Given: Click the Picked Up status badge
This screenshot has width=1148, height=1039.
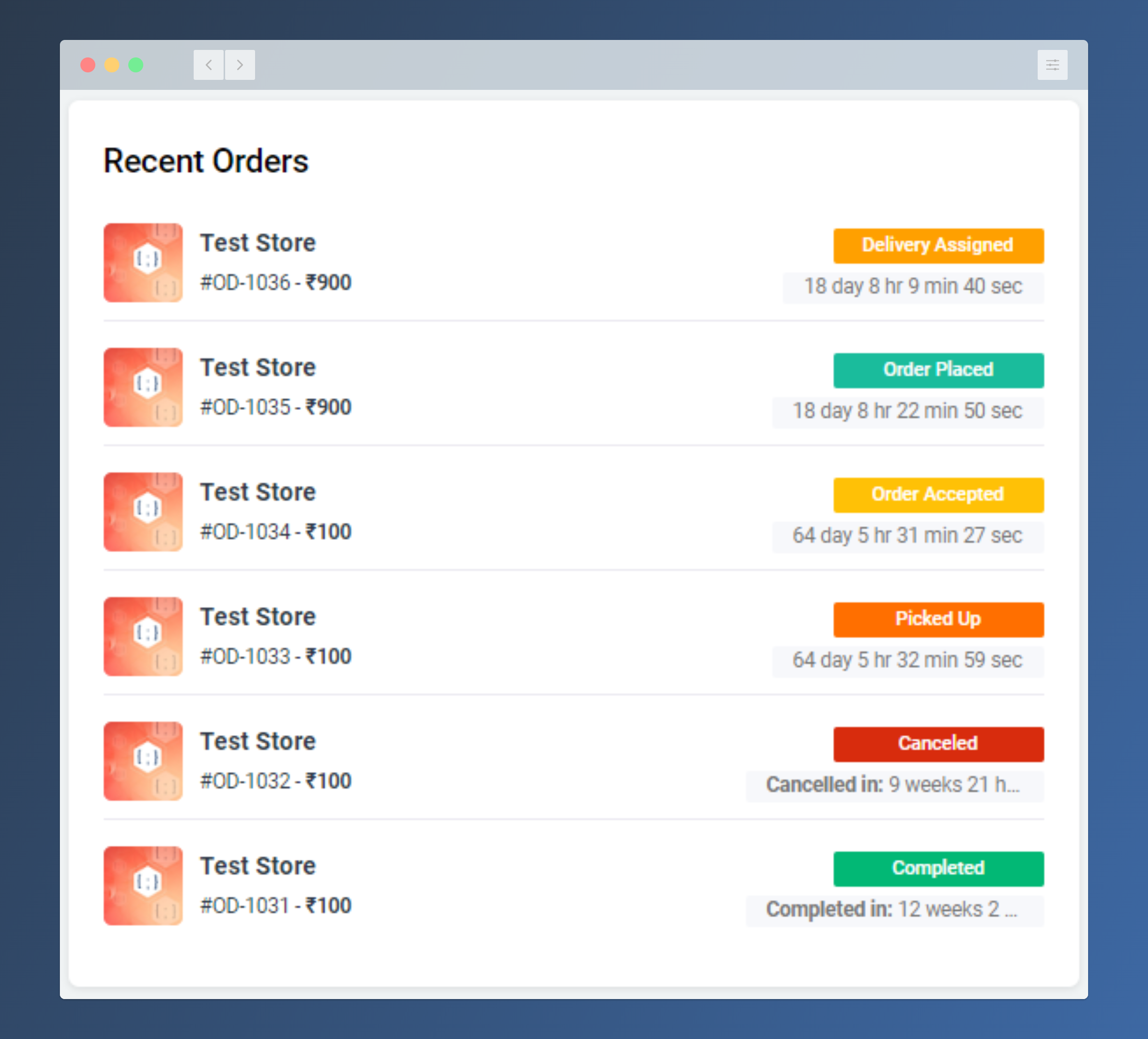Looking at the screenshot, I should [938, 619].
